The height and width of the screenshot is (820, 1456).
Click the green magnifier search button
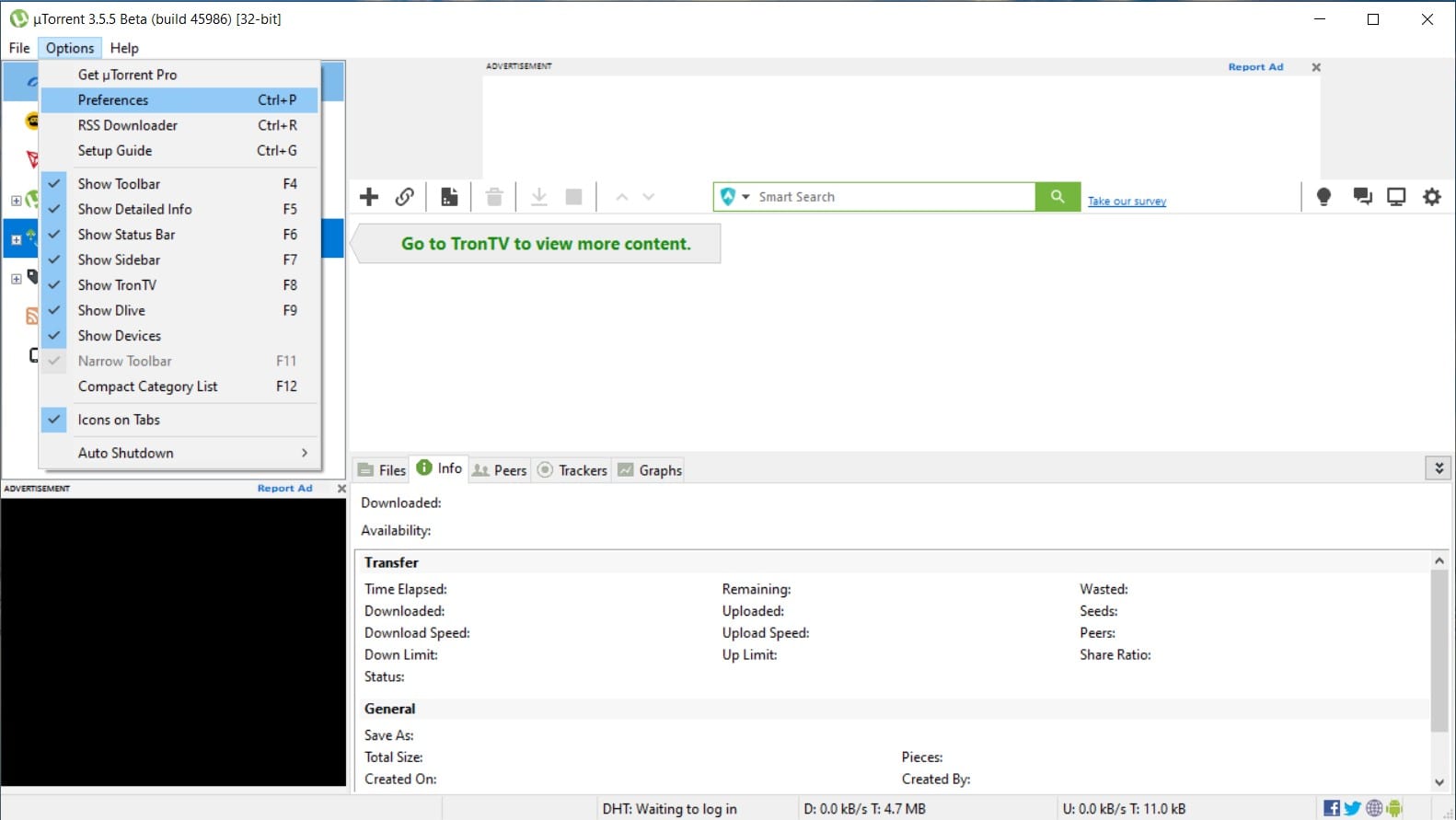coord(1057,196)
